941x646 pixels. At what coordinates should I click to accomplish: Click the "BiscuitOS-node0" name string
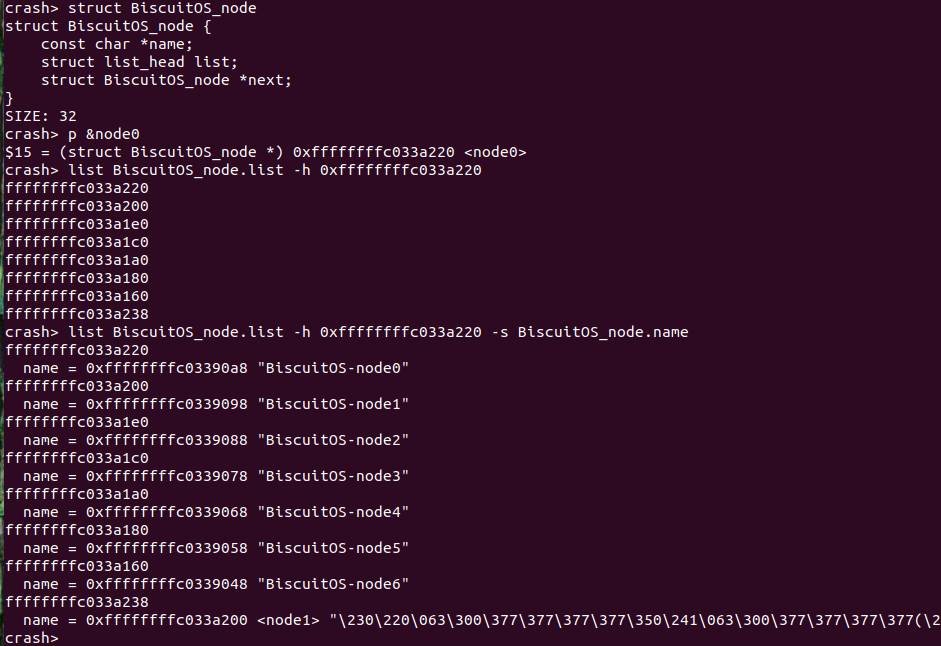click(x=334, y=368)
